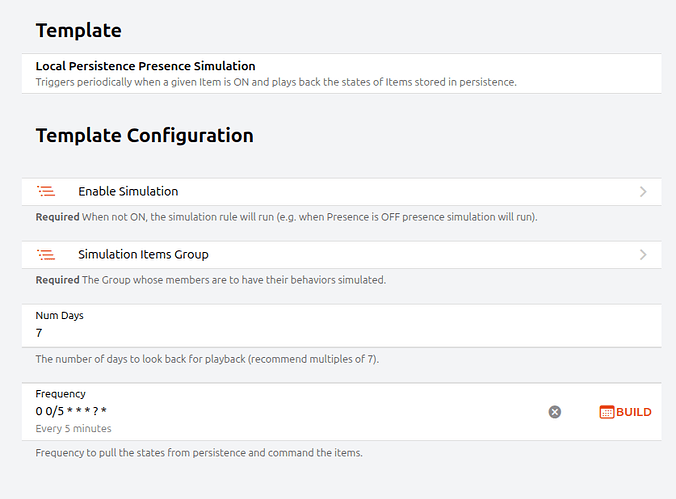Screen dimensions: 676x499
Task: Click the Frequency field label
Action: [60, 394]
